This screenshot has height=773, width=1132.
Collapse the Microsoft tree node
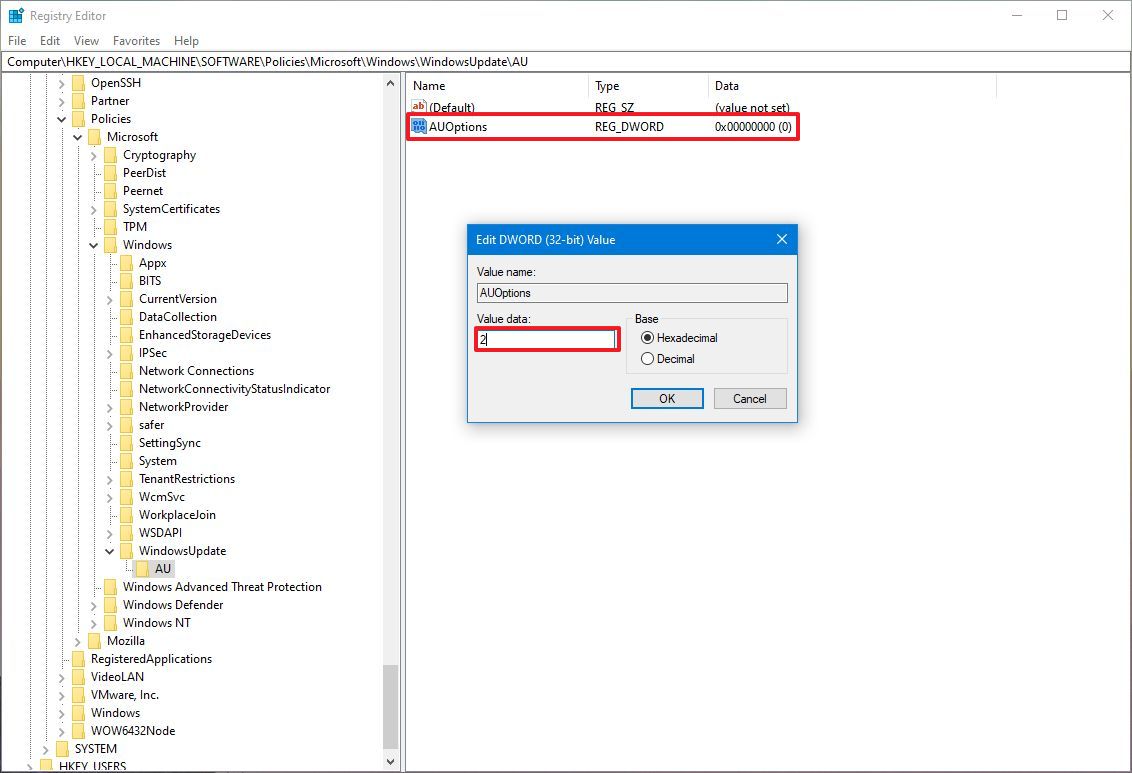click(77, 137)
